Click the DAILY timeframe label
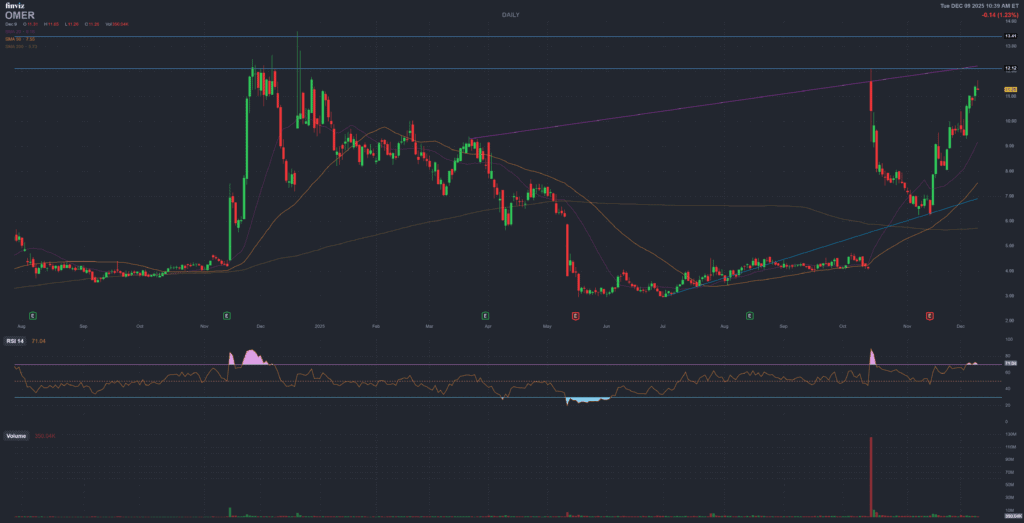The width and height of the screenshot is (1024, 523). point(512,16)
